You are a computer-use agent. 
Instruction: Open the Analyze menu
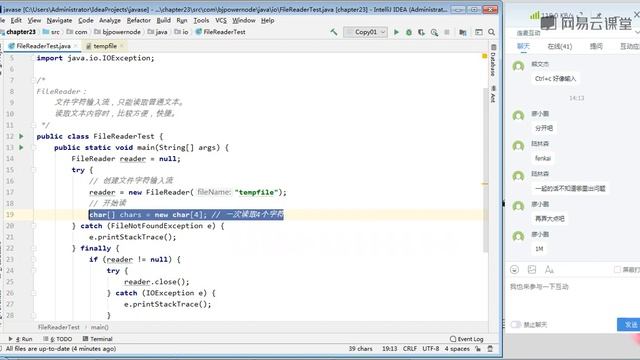pos(110,20)
